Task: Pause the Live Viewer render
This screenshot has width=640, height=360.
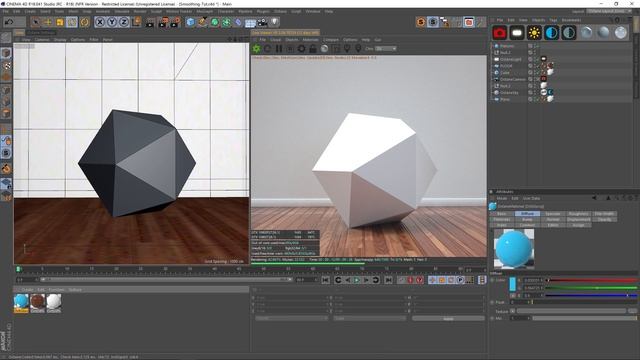Action: [x=279, y=49]
